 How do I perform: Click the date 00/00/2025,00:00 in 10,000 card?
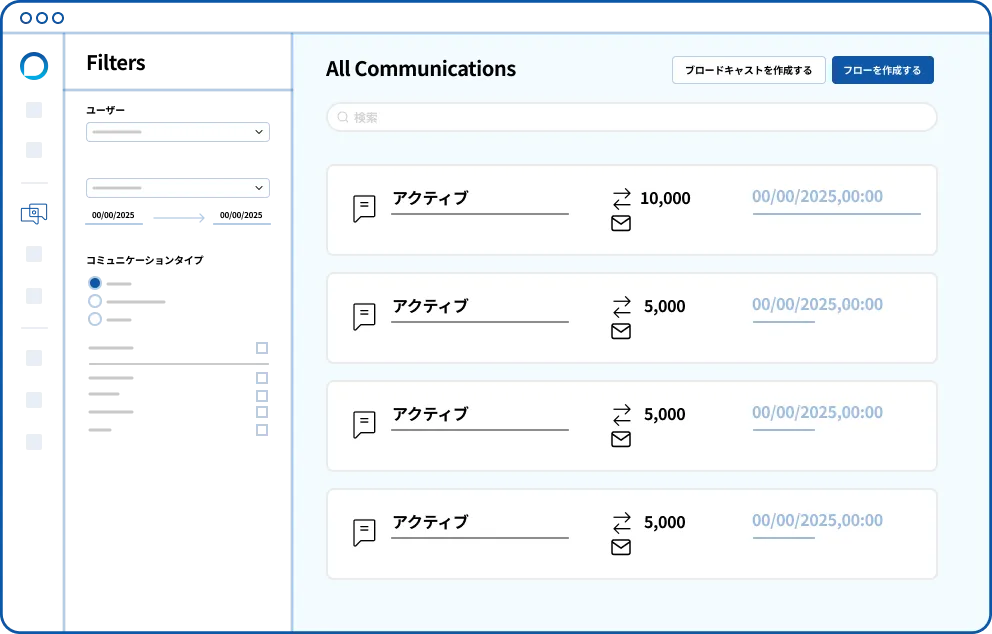pos(817,197)
